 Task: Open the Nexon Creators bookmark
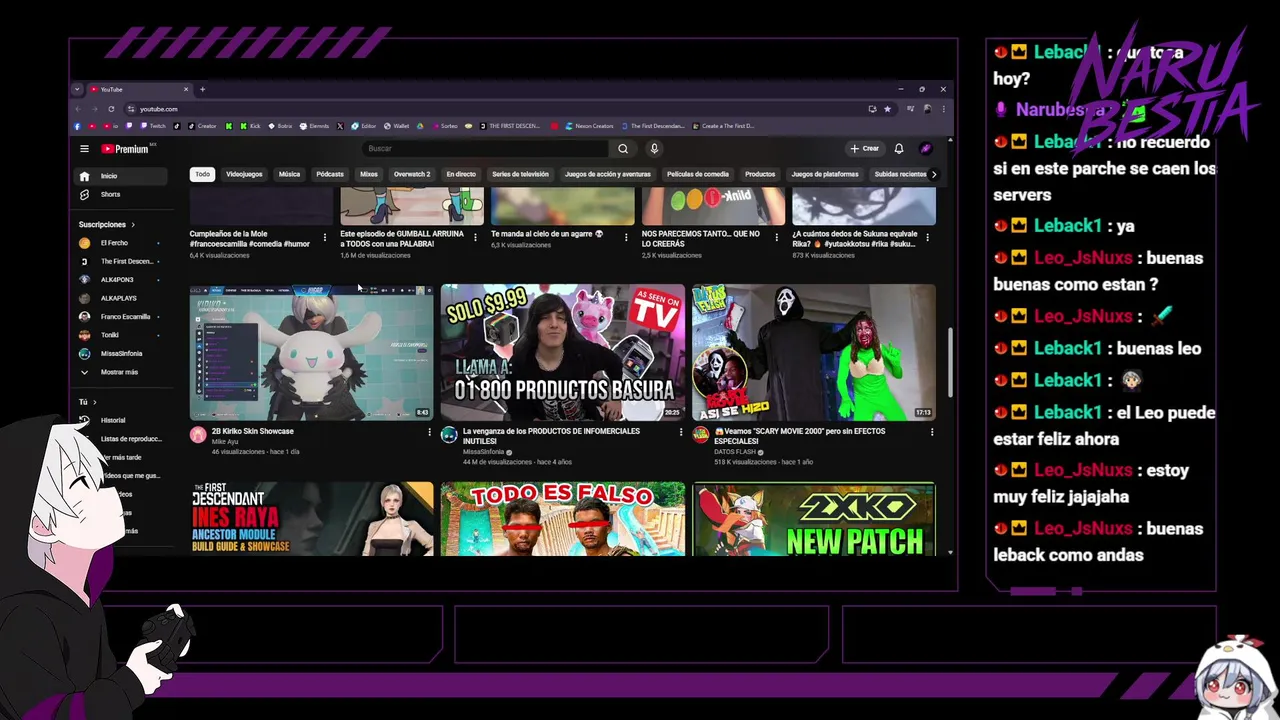click(x=590, y=126)
